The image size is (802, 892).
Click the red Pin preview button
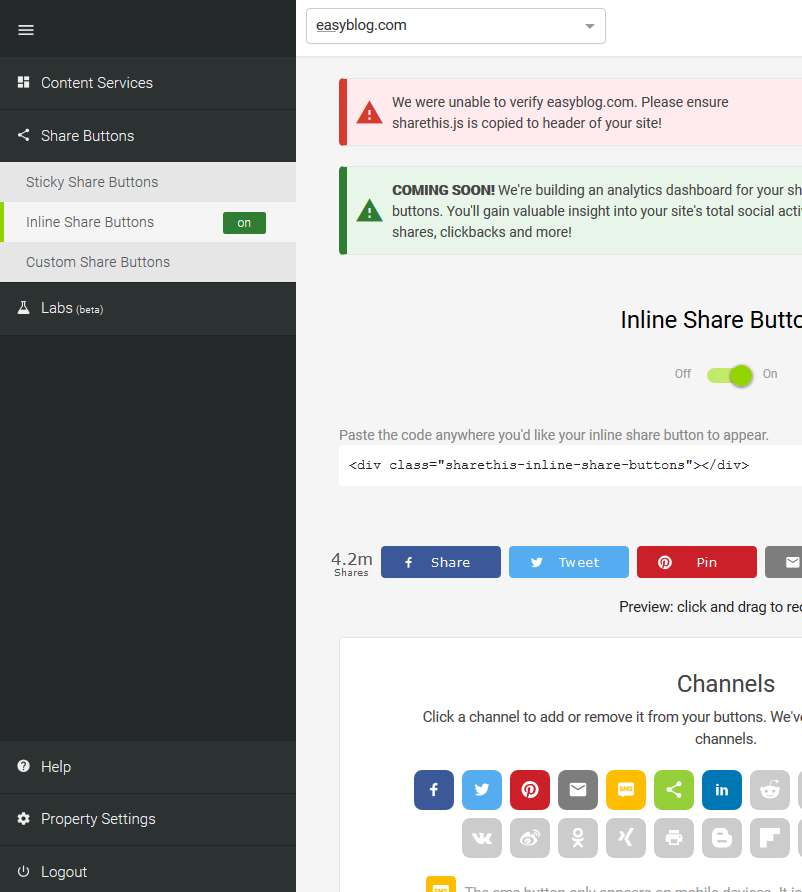697,562
